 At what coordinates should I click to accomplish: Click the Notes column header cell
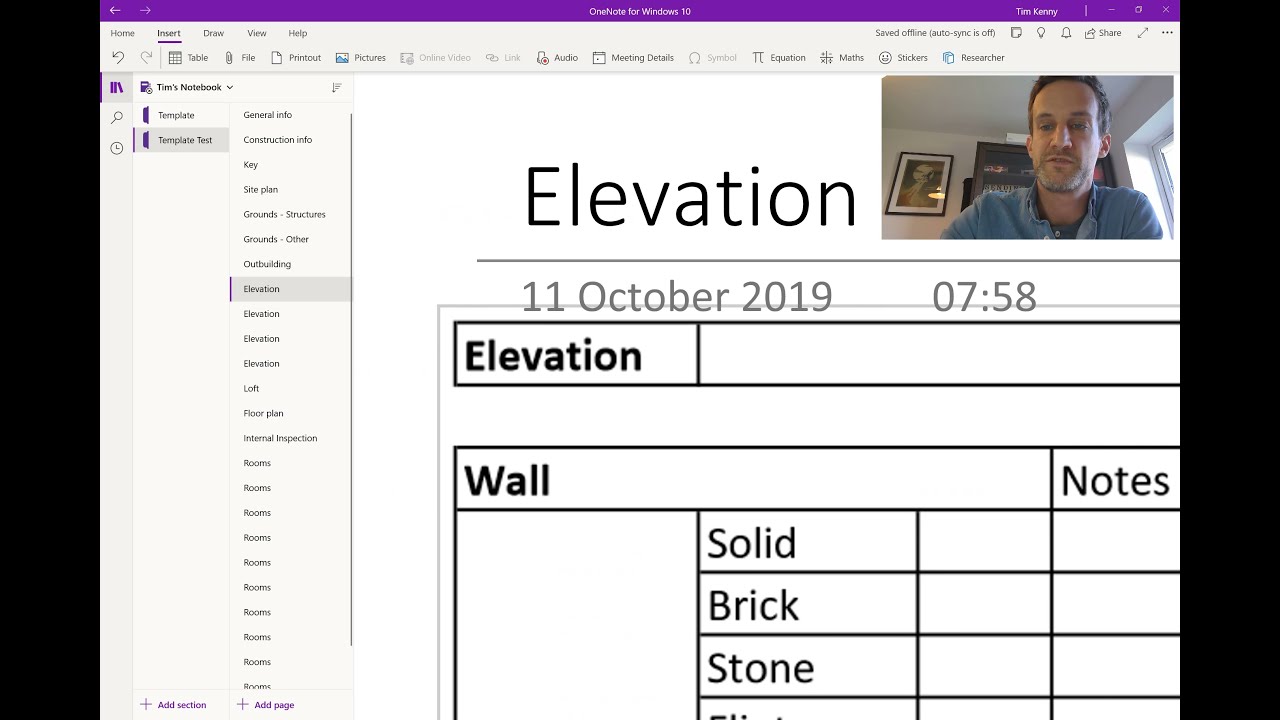coord(1116,480)
